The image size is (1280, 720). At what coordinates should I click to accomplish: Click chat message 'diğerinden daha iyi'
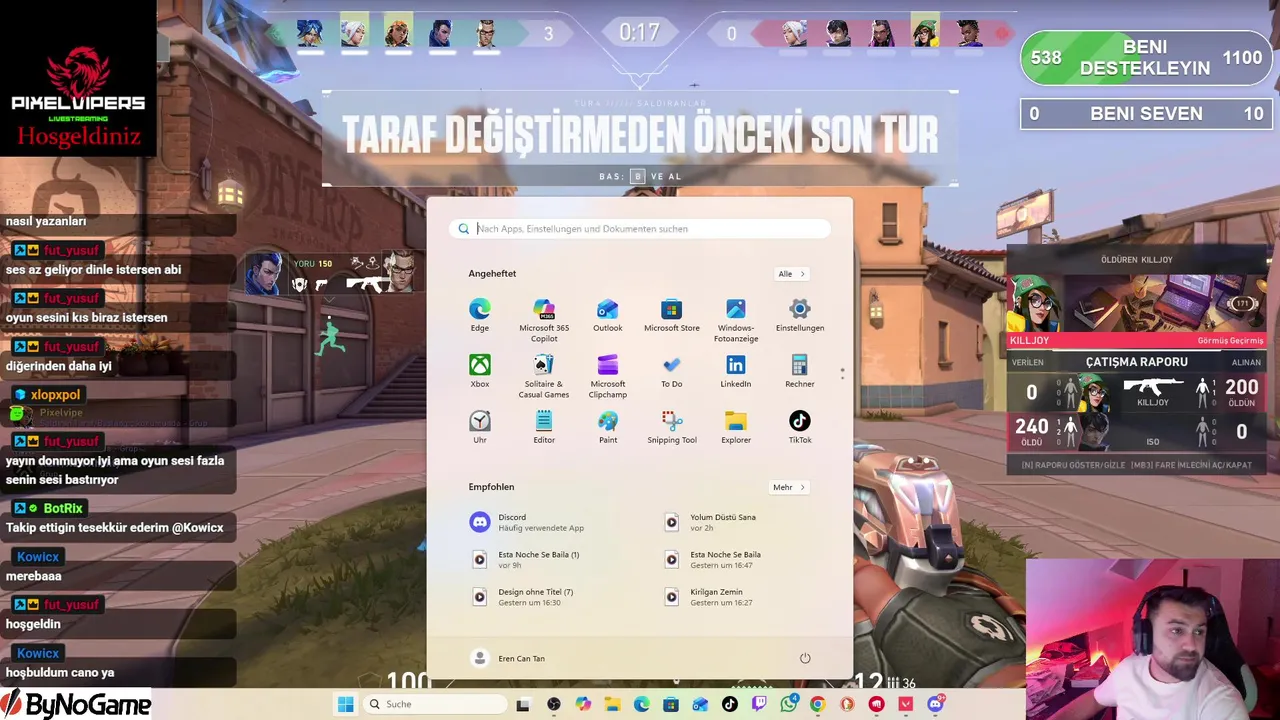pyautogui.click(x=58, y=366)
